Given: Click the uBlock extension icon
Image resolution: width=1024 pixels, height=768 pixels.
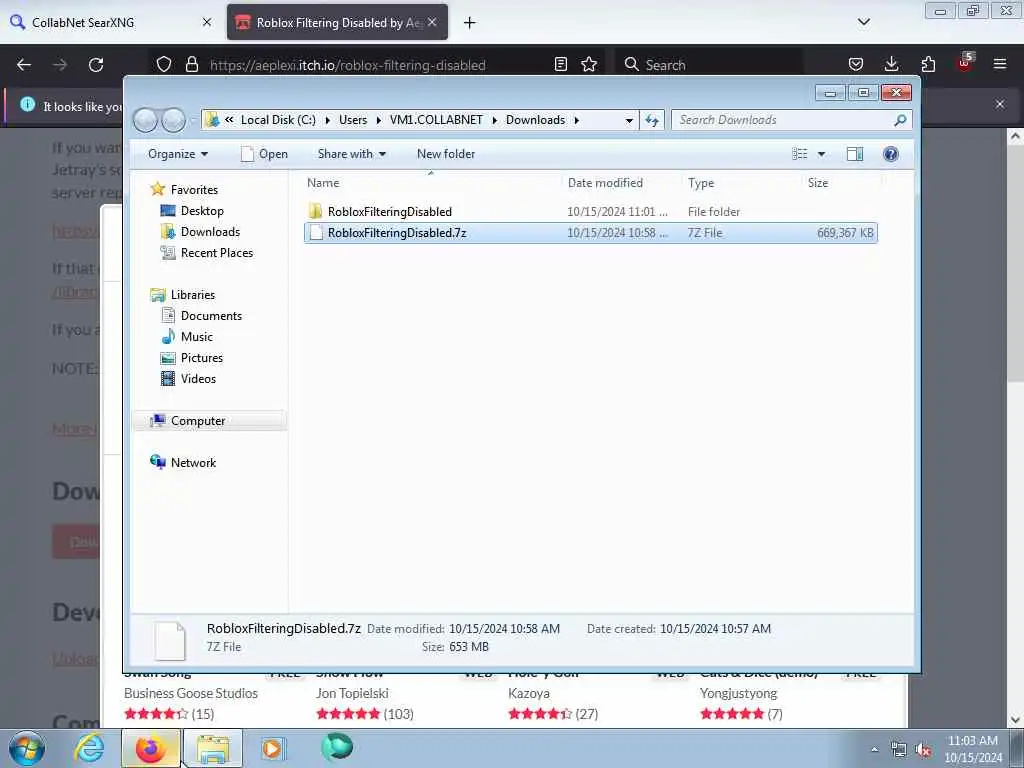Looking at the screenshot, I should coord(965,63).
